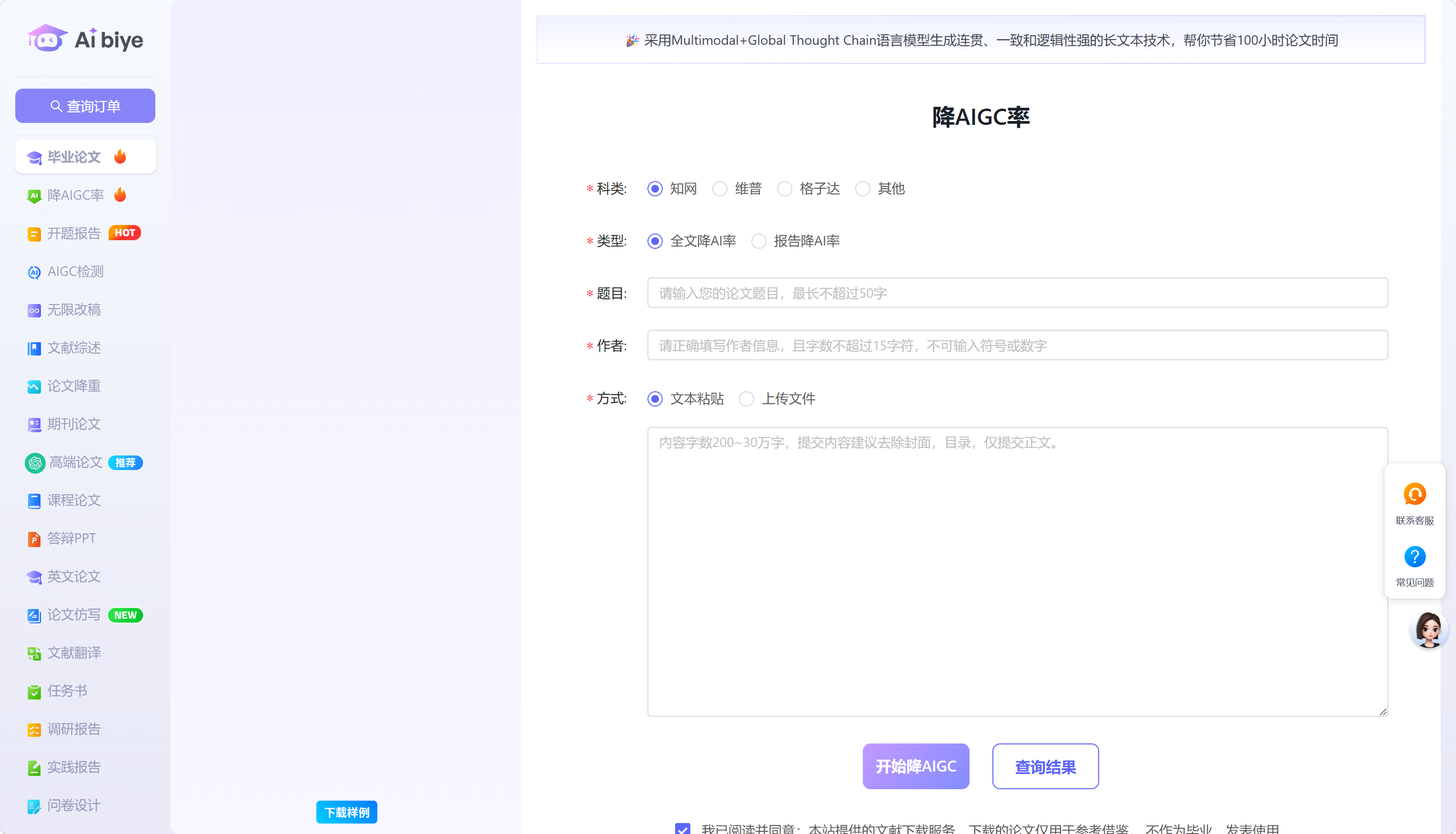Click the 任务书 clipboard icon
Image resolution: width=1456 pixels, height=834 pixels.
pyautogui.click(x=34, y=692)
